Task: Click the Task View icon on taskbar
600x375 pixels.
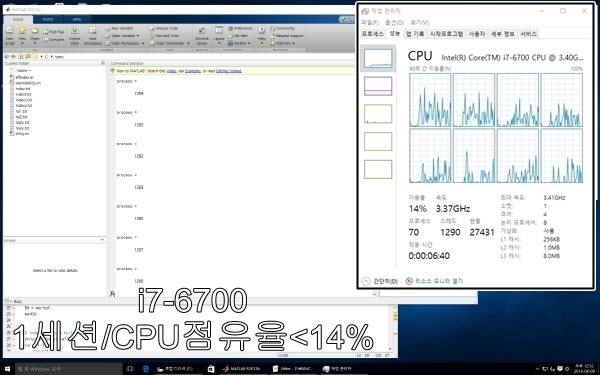Action: 130,369
